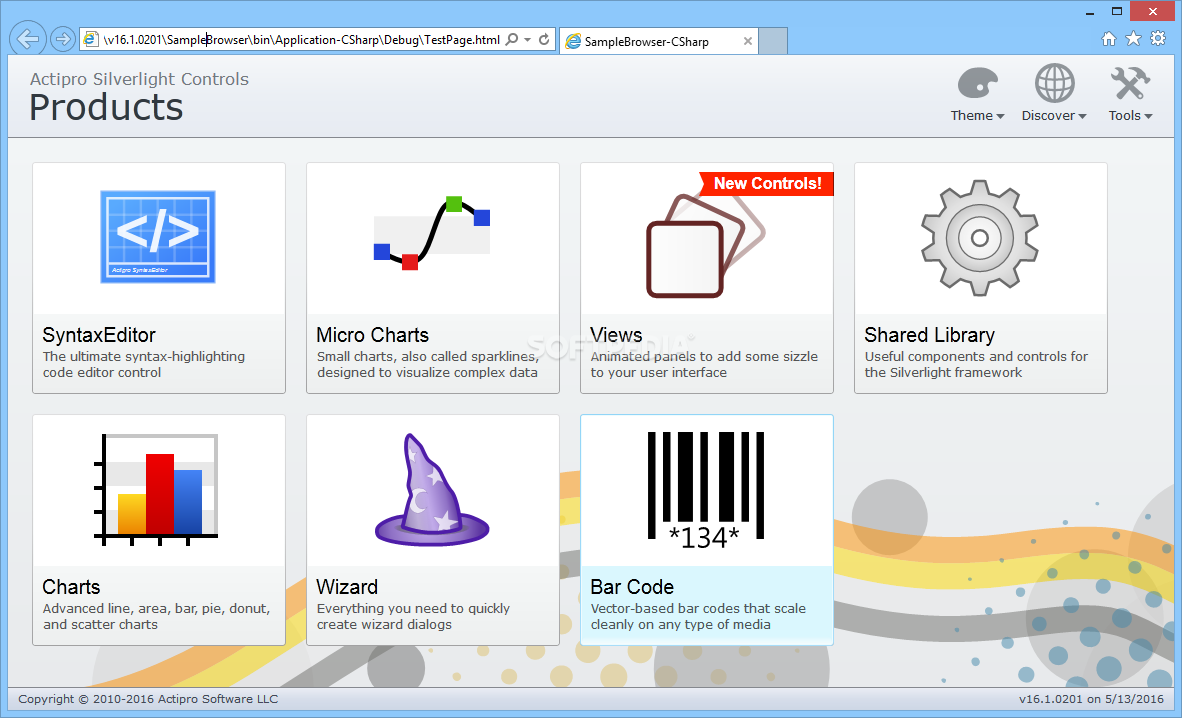The width and height of the screenshot is (1182, 718).
Task: Click the Tools wrench and hammer icon
Action: tap(1130, 83)
